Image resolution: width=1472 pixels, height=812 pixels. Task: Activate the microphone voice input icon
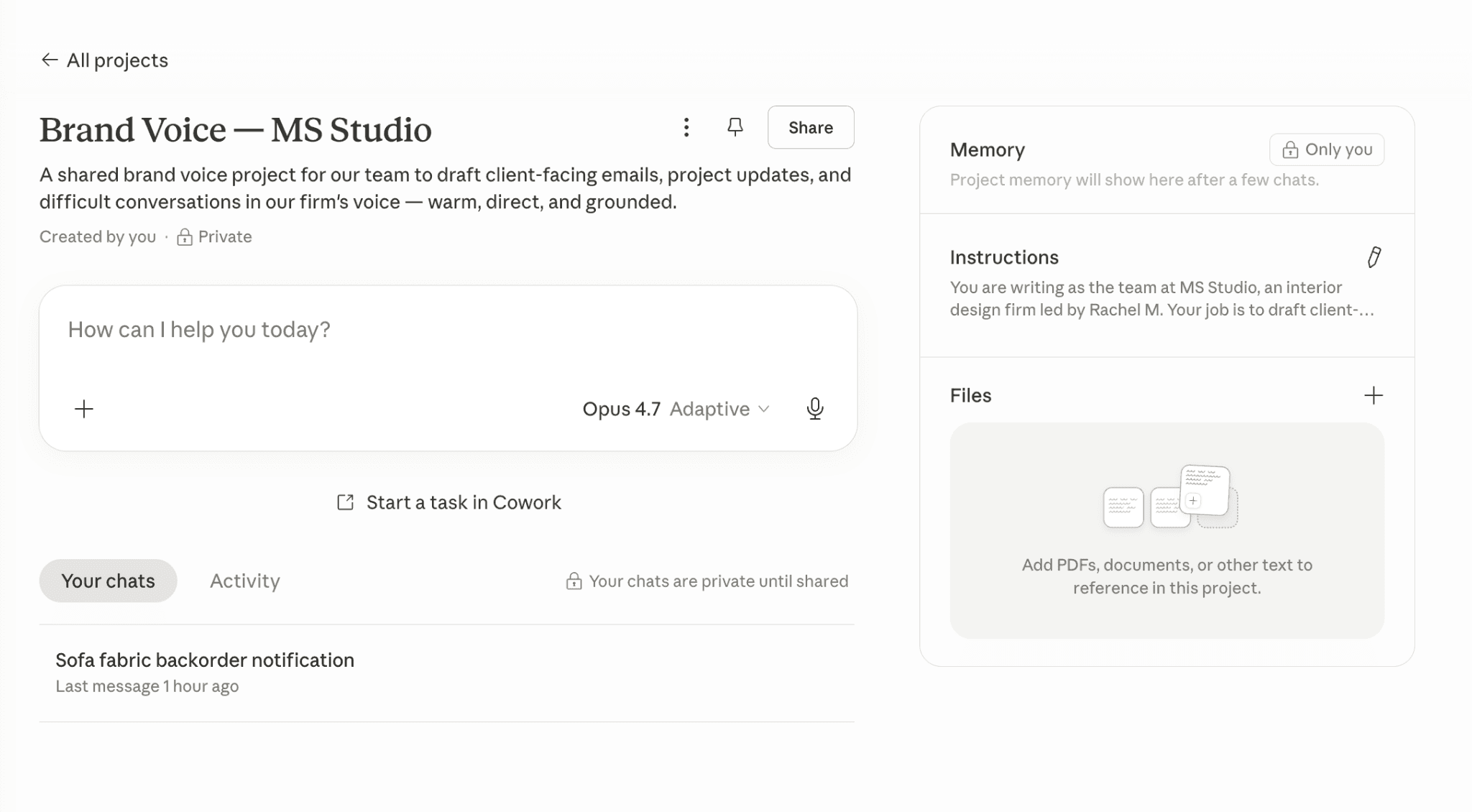point(814,409)
